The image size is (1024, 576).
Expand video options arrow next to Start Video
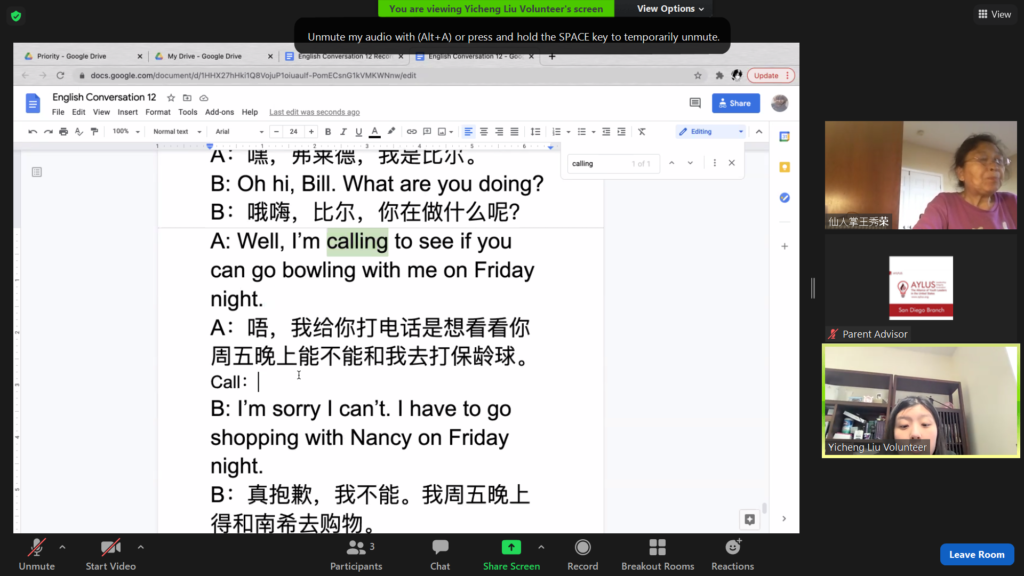[x=140, y=547]
